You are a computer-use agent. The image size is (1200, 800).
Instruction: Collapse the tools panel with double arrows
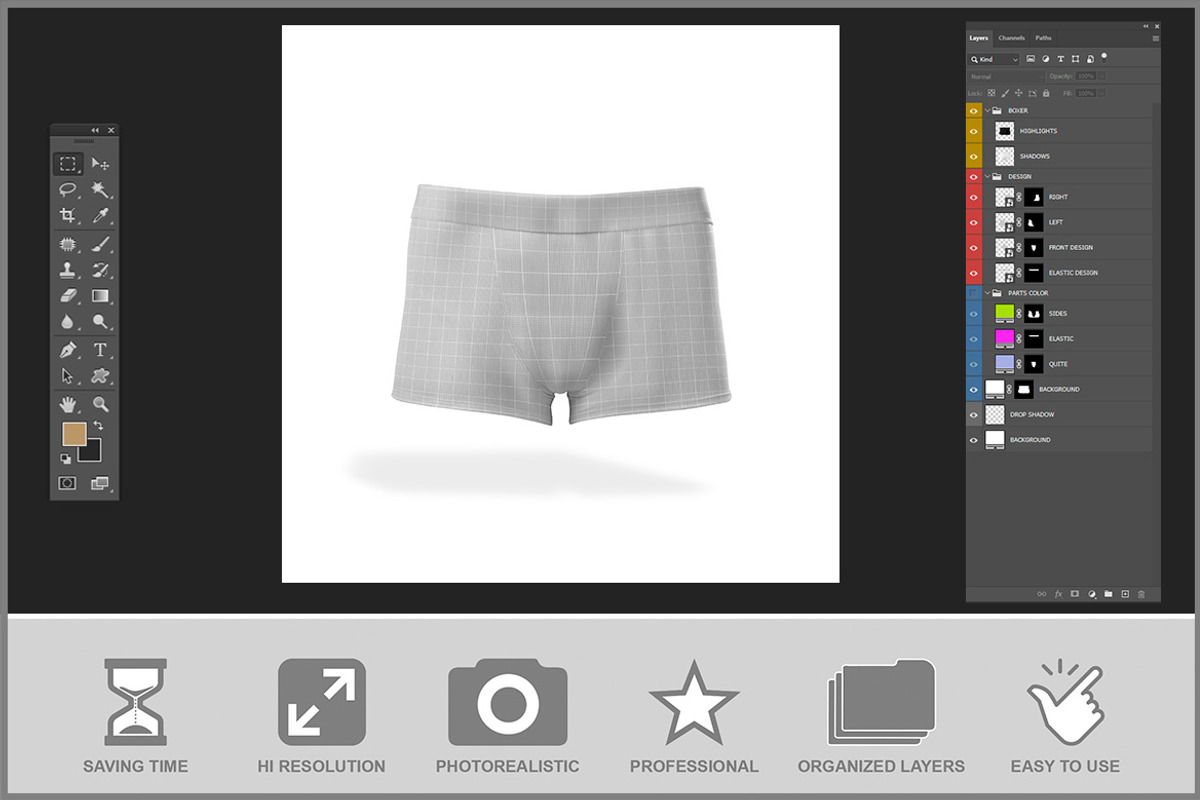(95, 130)
